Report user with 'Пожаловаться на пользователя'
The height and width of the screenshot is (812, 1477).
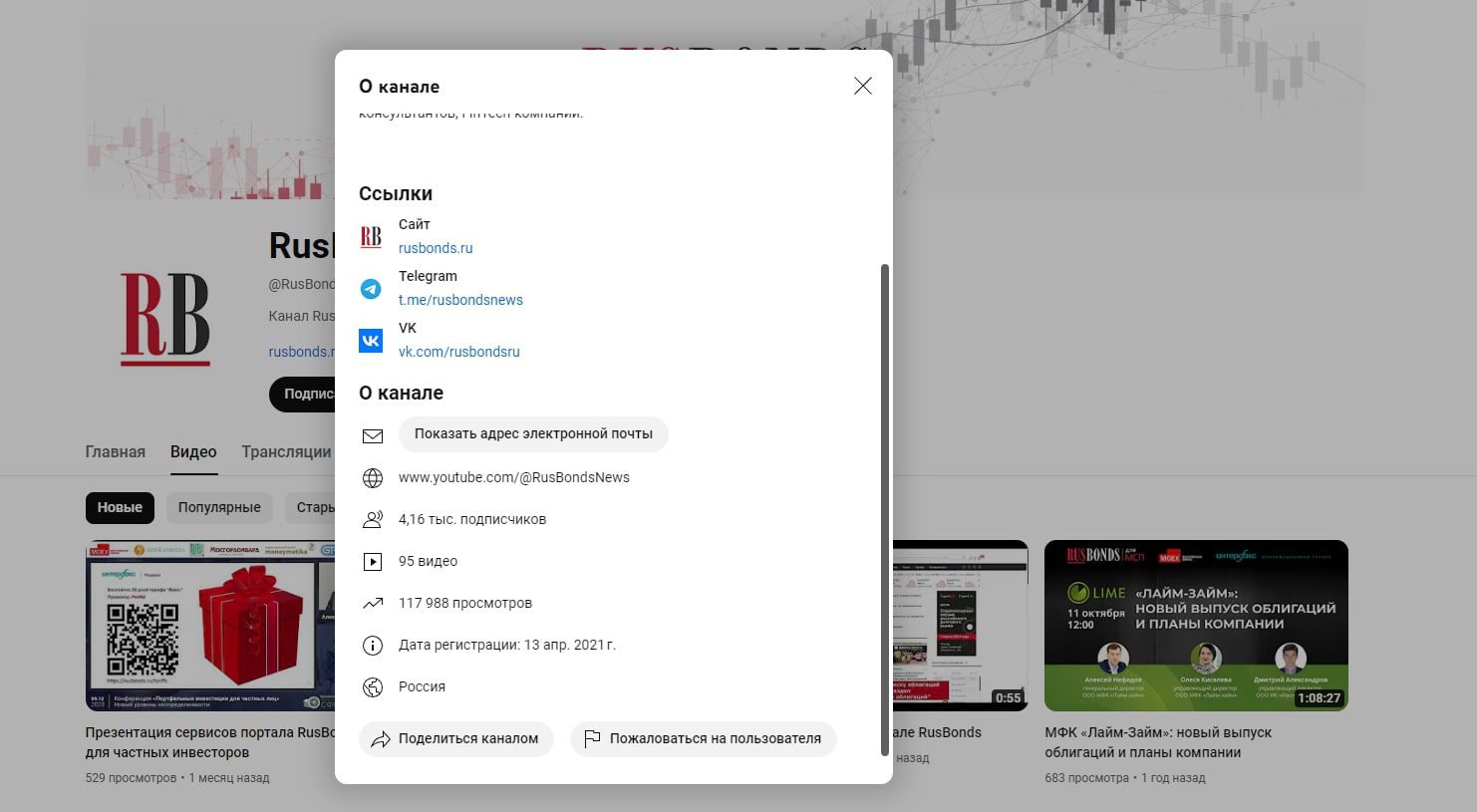pyautogui.click(x=703, y=739)
